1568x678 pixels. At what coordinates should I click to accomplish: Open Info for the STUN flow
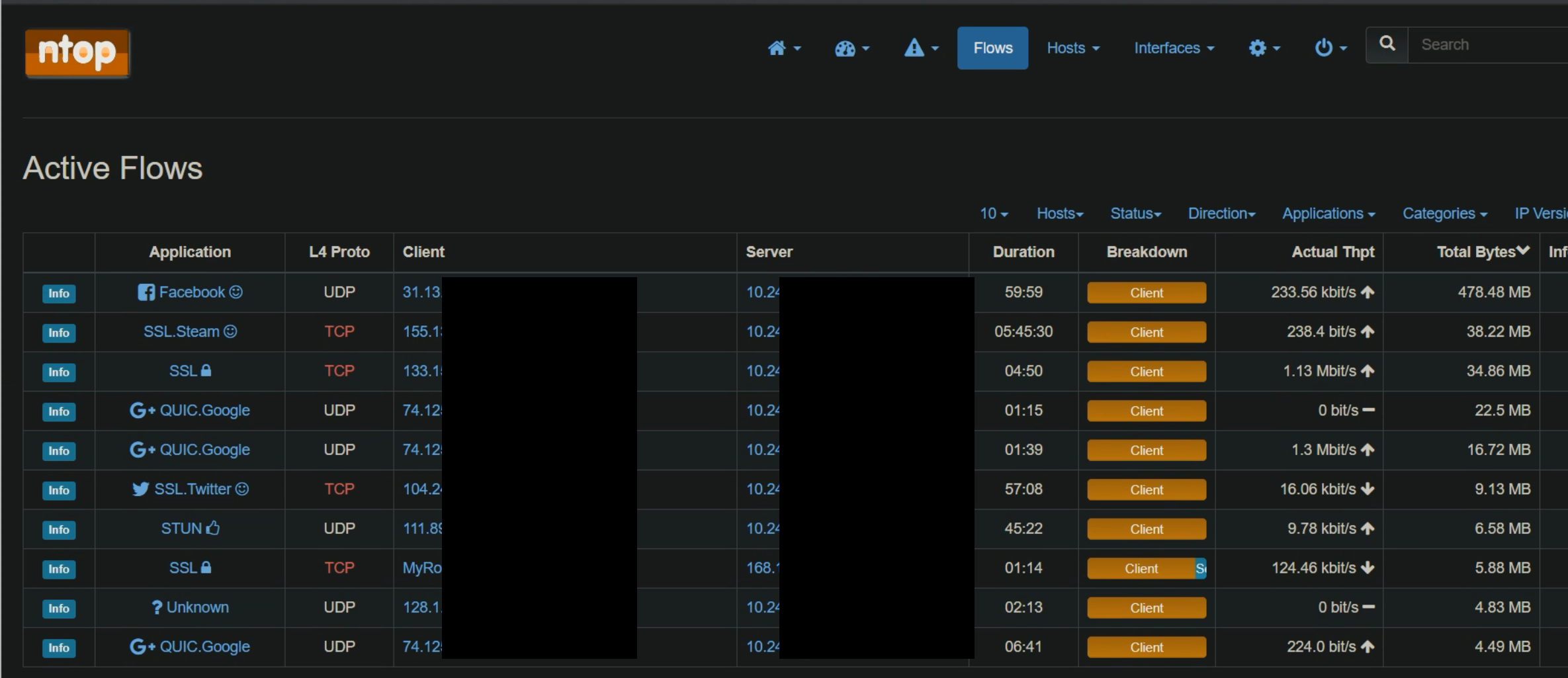[x=59, y=530]
